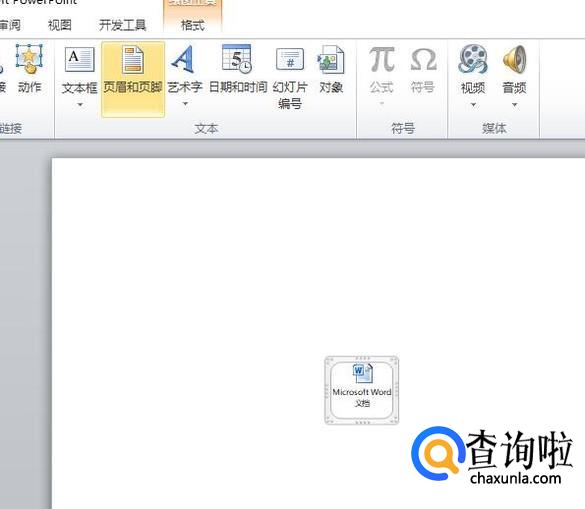
Task: Switch to the View (视图) tab
Action: 60,25
